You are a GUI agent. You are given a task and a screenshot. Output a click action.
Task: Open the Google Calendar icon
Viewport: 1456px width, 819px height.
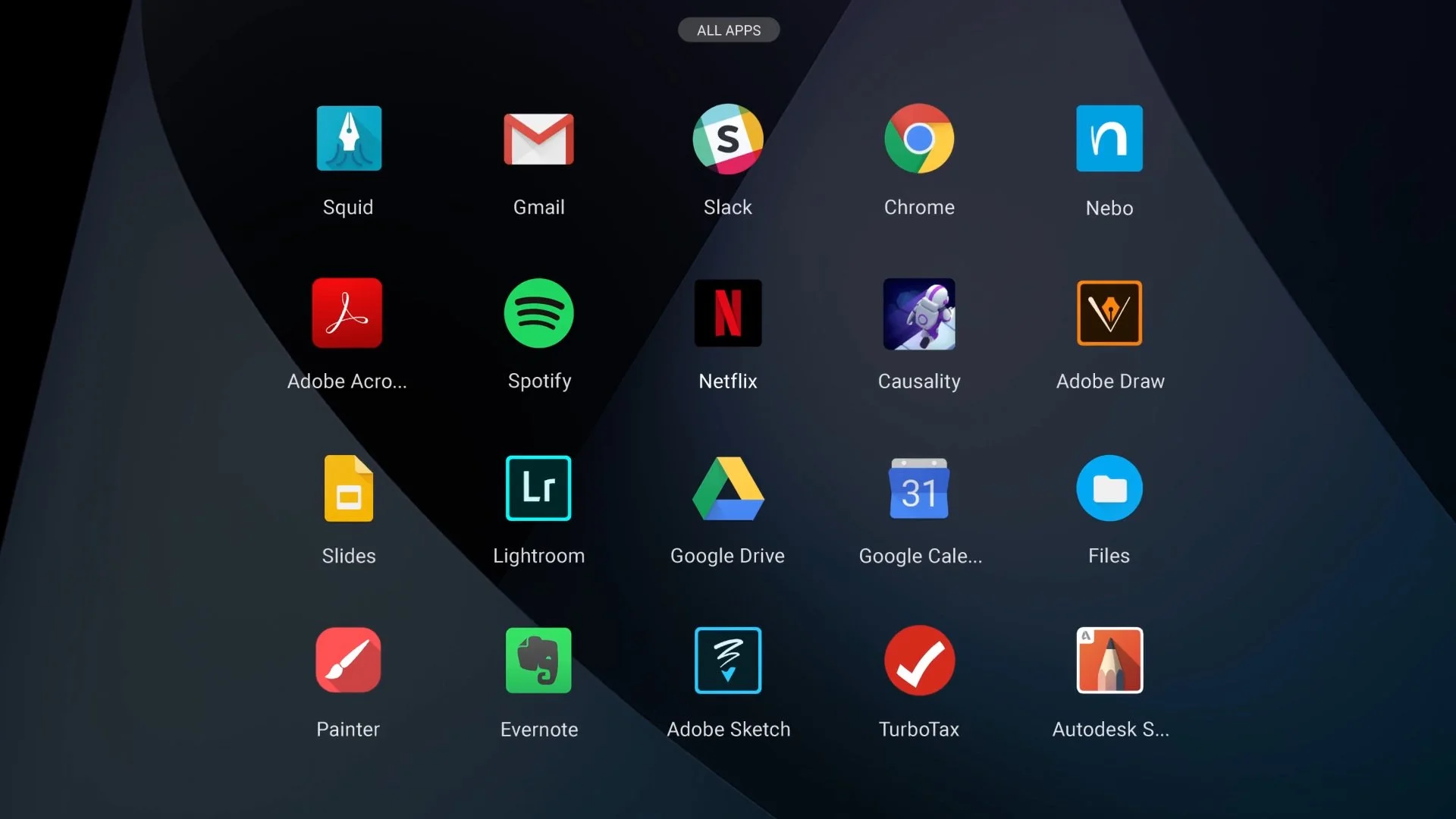pos(919,488)
